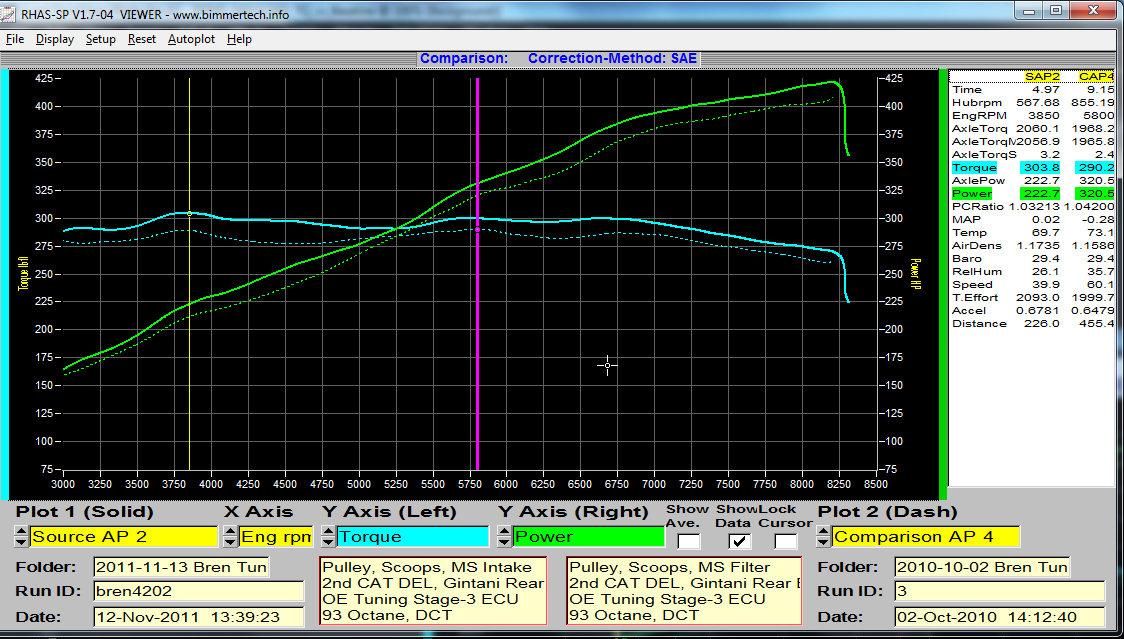
Task: Click the Comparison AP 4 spinner arrows
Action: coord(824,536)
